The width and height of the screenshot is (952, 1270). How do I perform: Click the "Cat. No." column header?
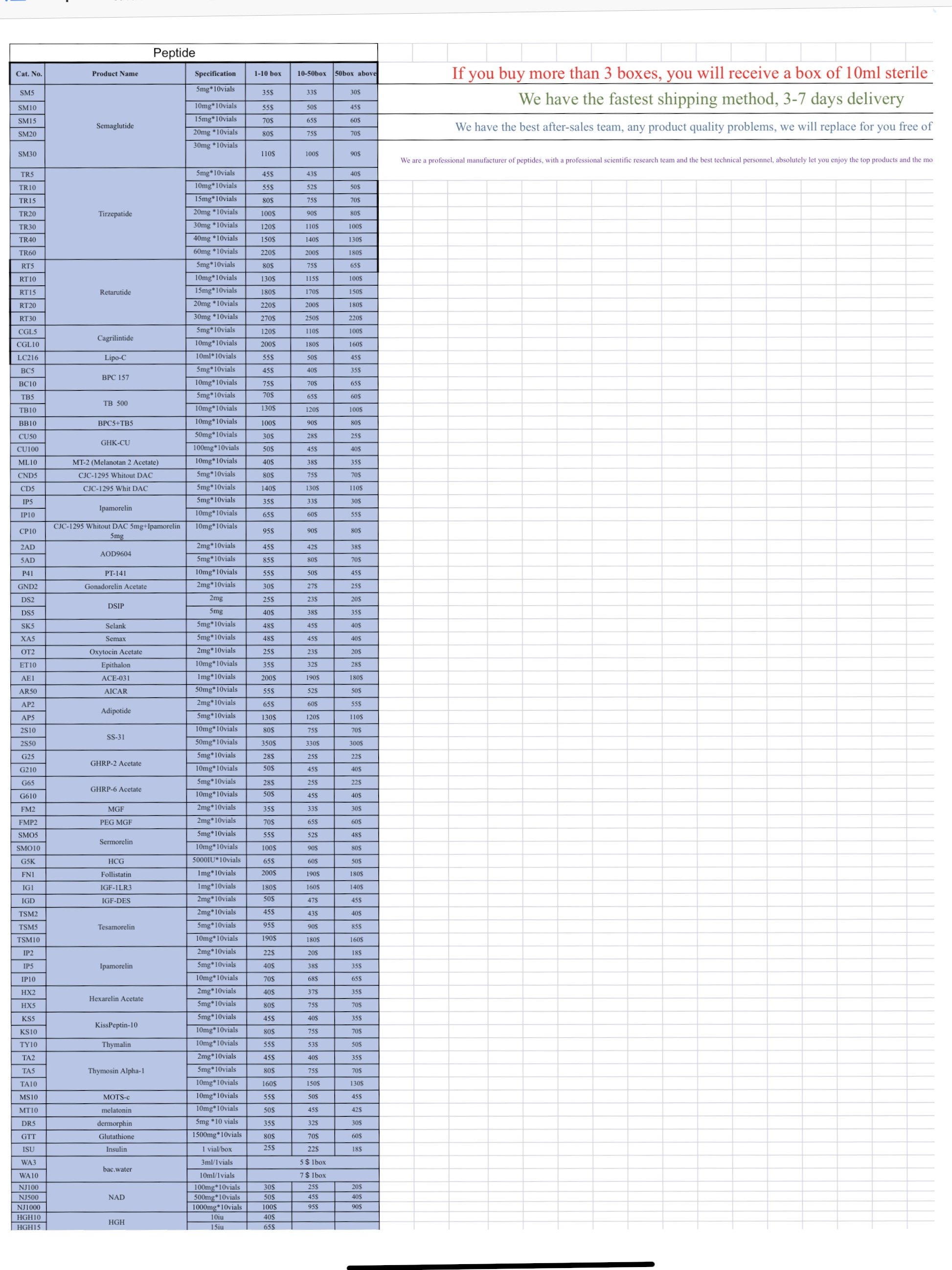pyautogui.click(x=28, y=73)
